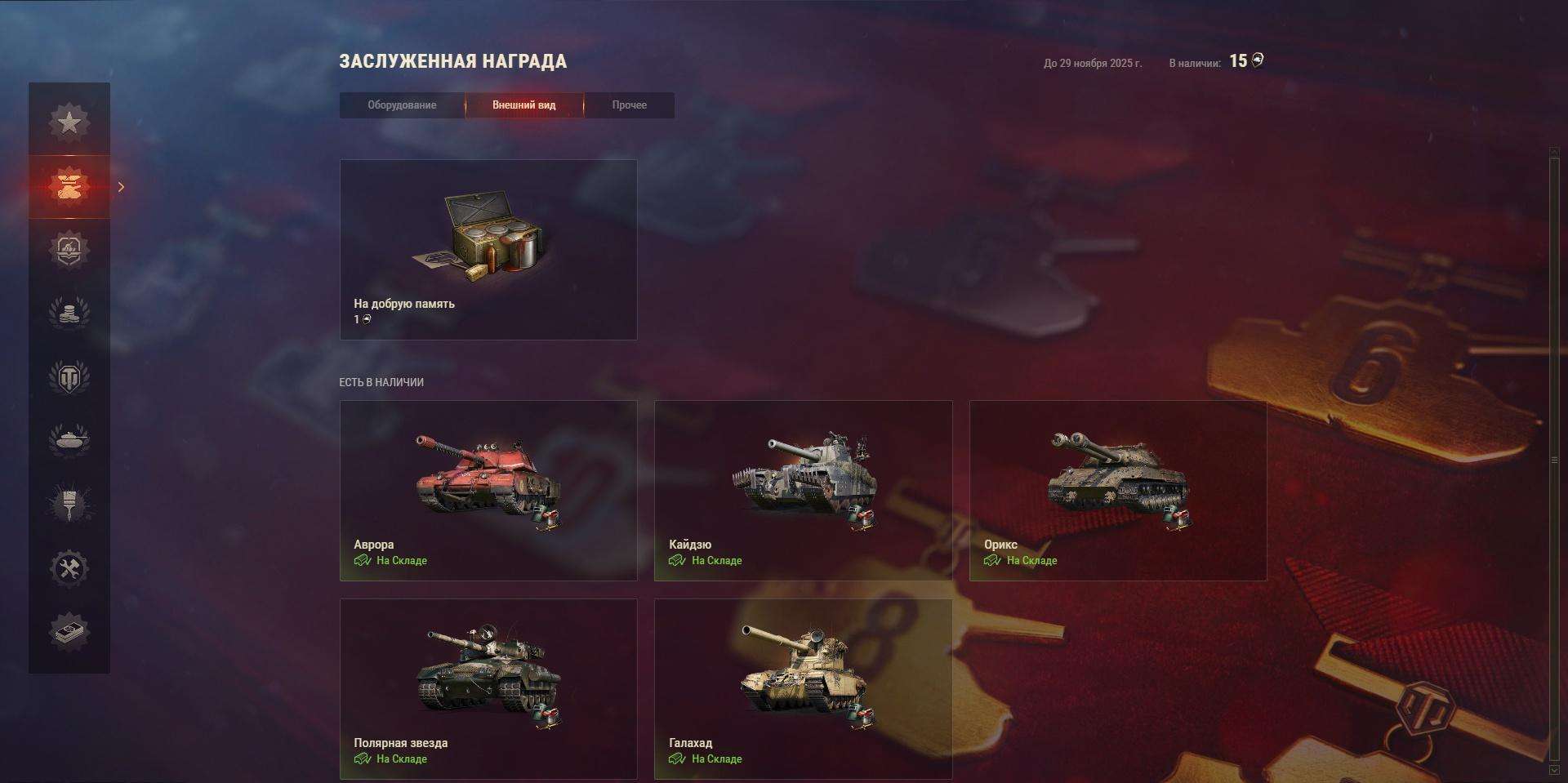Viewport: 1568px width, 783px height.
Task: Switch to the Внешний вид tab
Action: tap(524, 105)
